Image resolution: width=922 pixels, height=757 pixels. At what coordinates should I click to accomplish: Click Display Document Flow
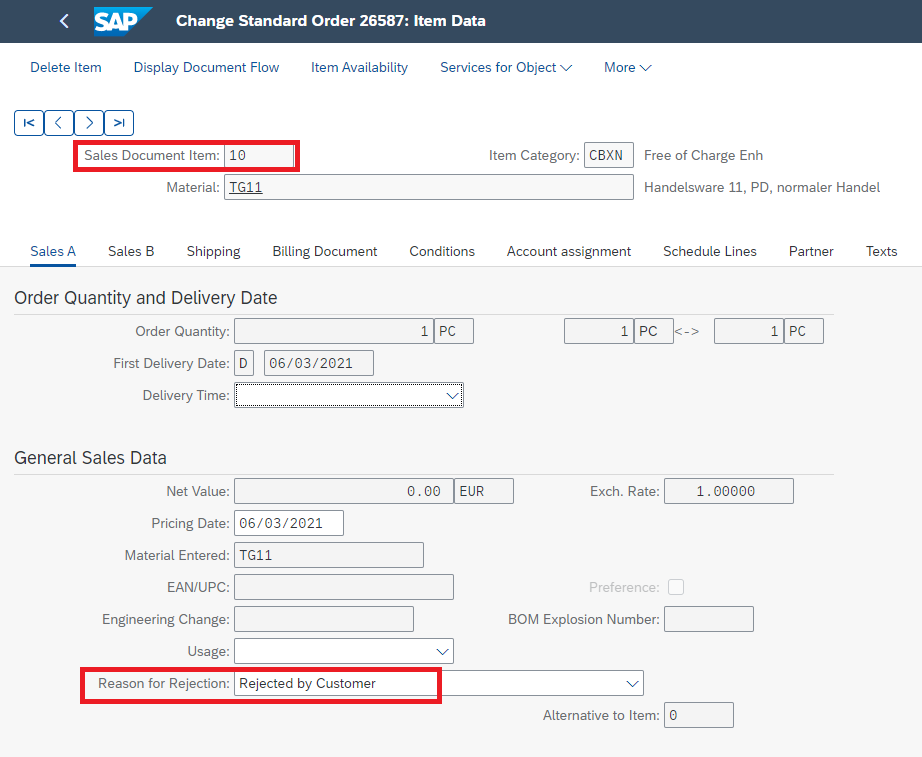[x=206, y=68]
